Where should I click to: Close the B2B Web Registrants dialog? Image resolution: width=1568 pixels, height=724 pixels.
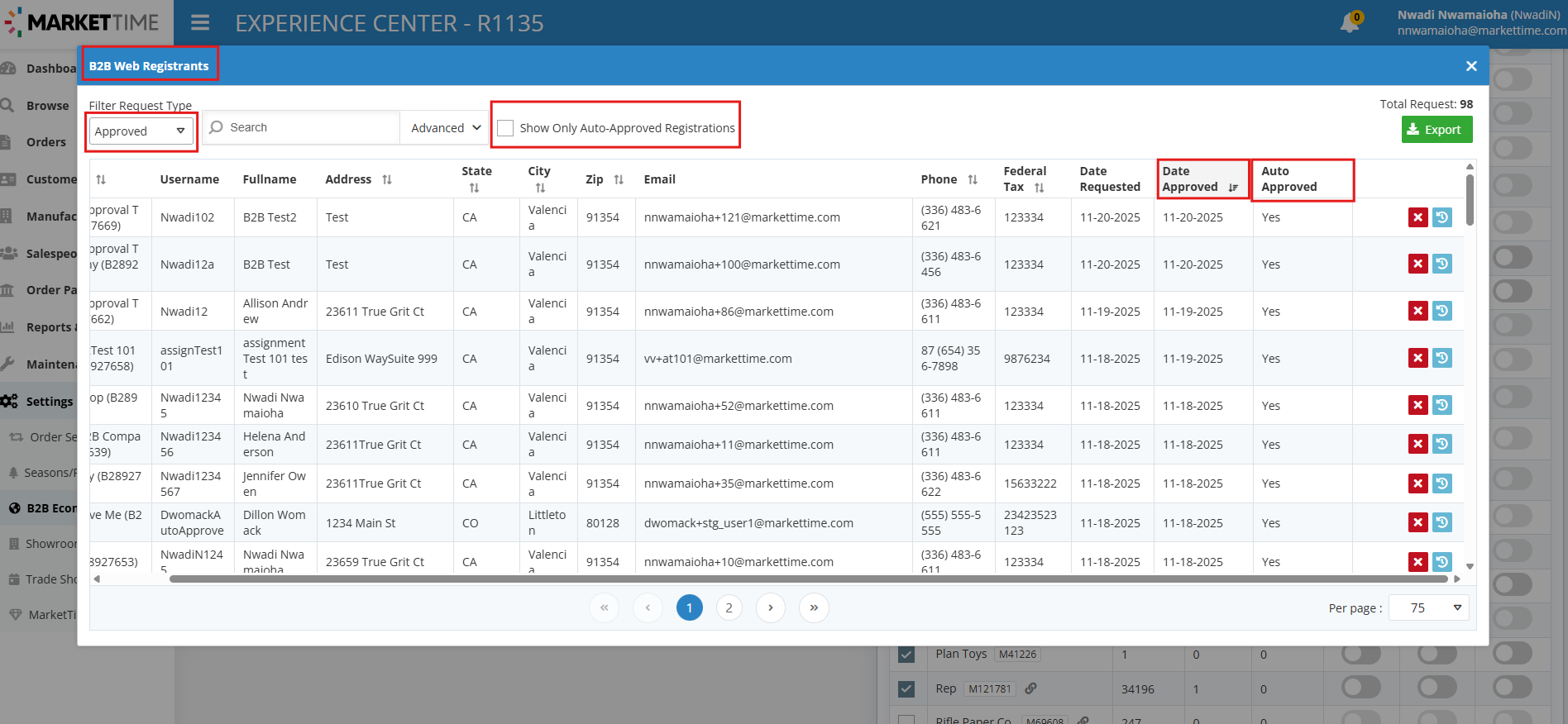coord(1471,66)
